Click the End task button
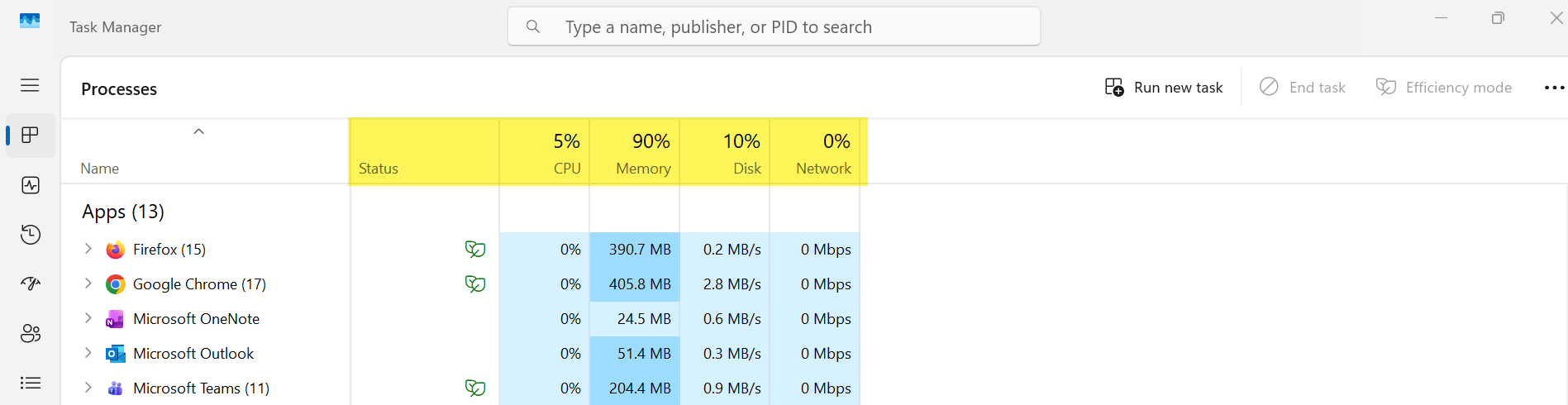Screen dimensions: 1568x405 pos(1303,88)
